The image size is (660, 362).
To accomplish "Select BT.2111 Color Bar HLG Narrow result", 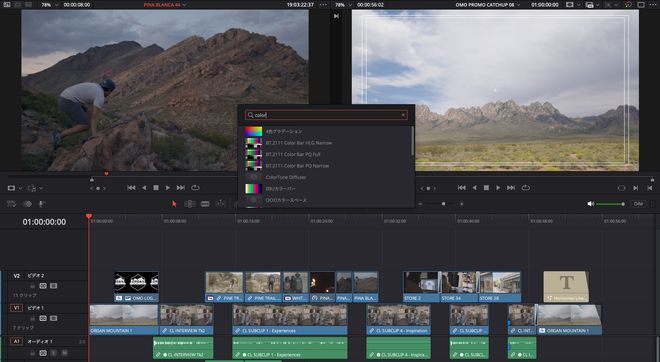I will [x=326, y=143].
